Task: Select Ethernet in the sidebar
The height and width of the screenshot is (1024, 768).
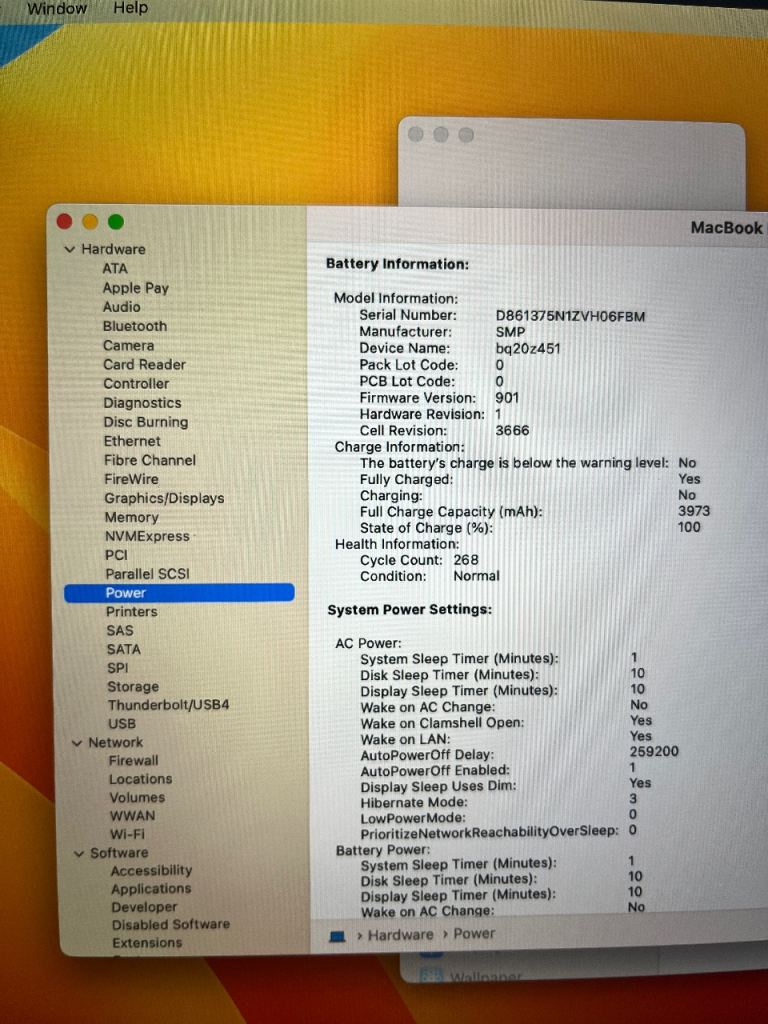Action: click(x=132, y=441)
